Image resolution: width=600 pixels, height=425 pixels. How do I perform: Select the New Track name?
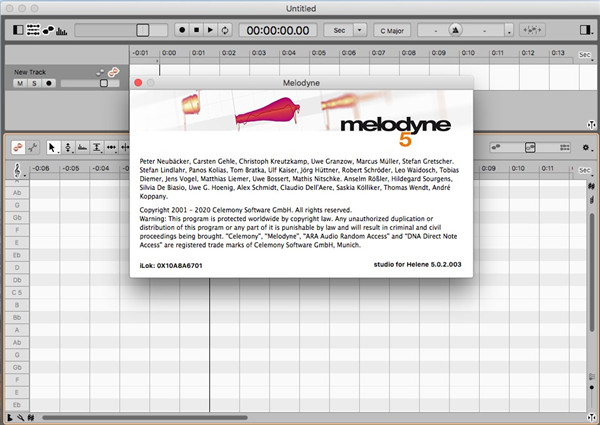click(29, 72)
